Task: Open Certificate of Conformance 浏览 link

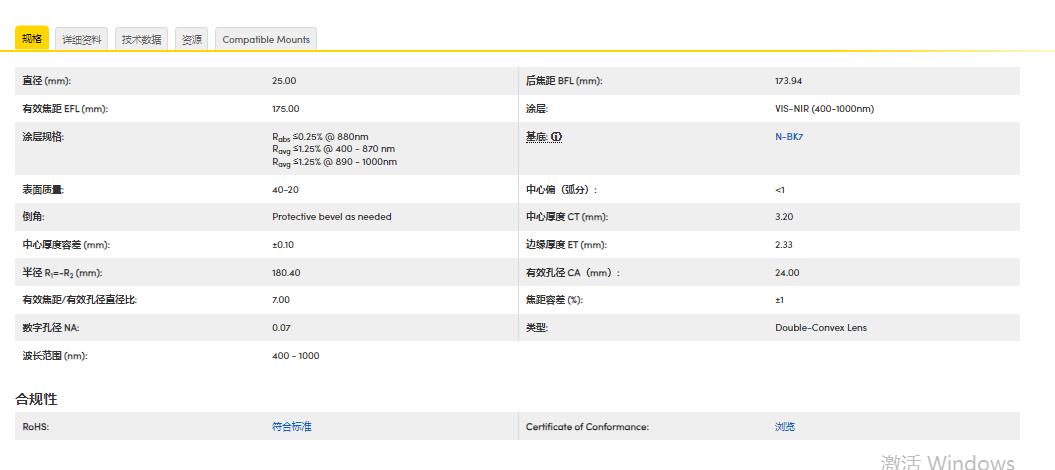Action: (x=785, y=427)
